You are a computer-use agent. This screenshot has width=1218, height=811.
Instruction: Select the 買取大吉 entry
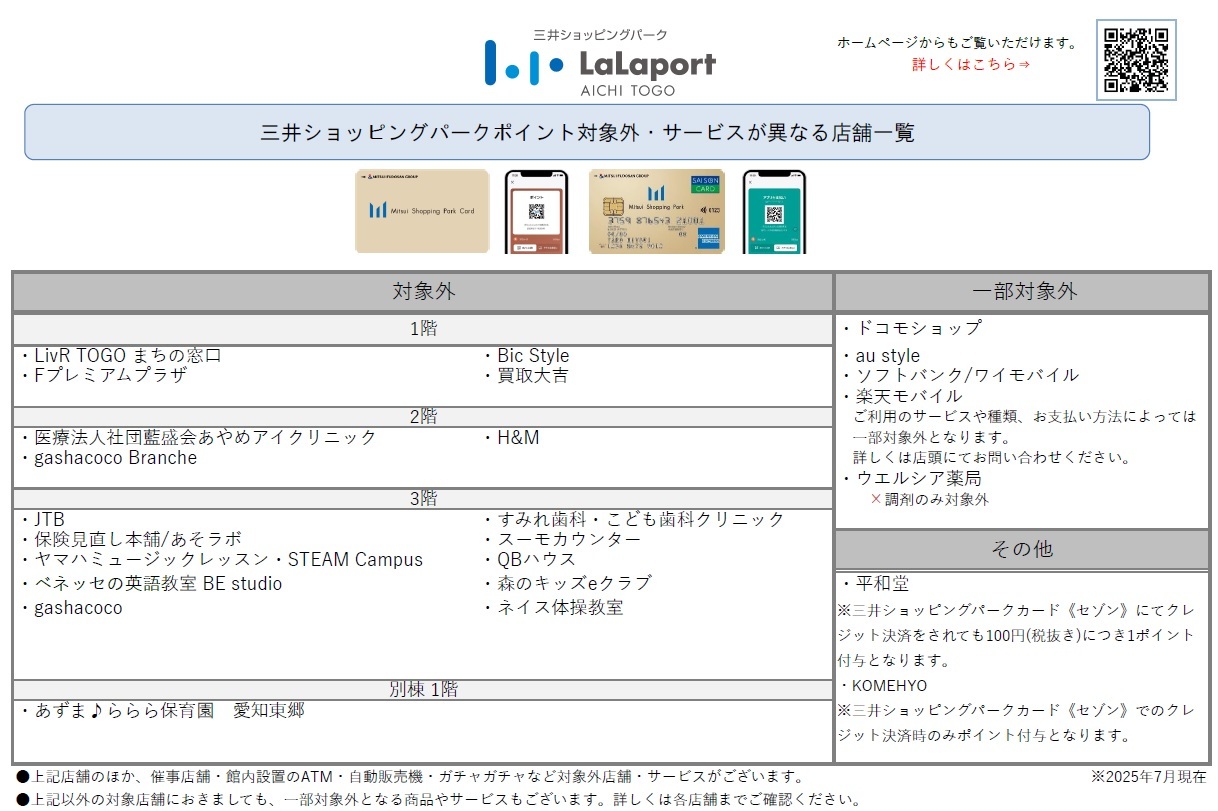click(526, 376)
